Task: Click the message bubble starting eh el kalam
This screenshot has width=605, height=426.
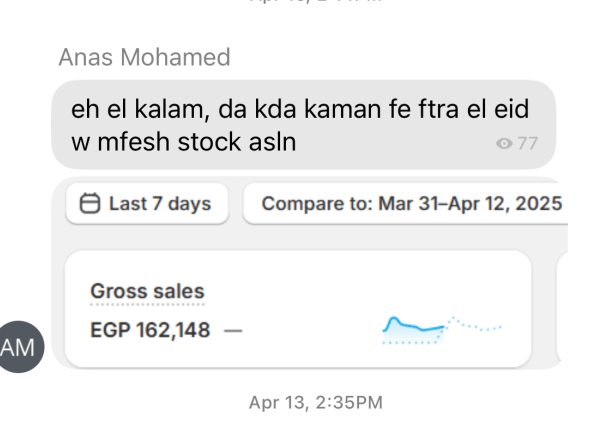Action: [304, 125]
